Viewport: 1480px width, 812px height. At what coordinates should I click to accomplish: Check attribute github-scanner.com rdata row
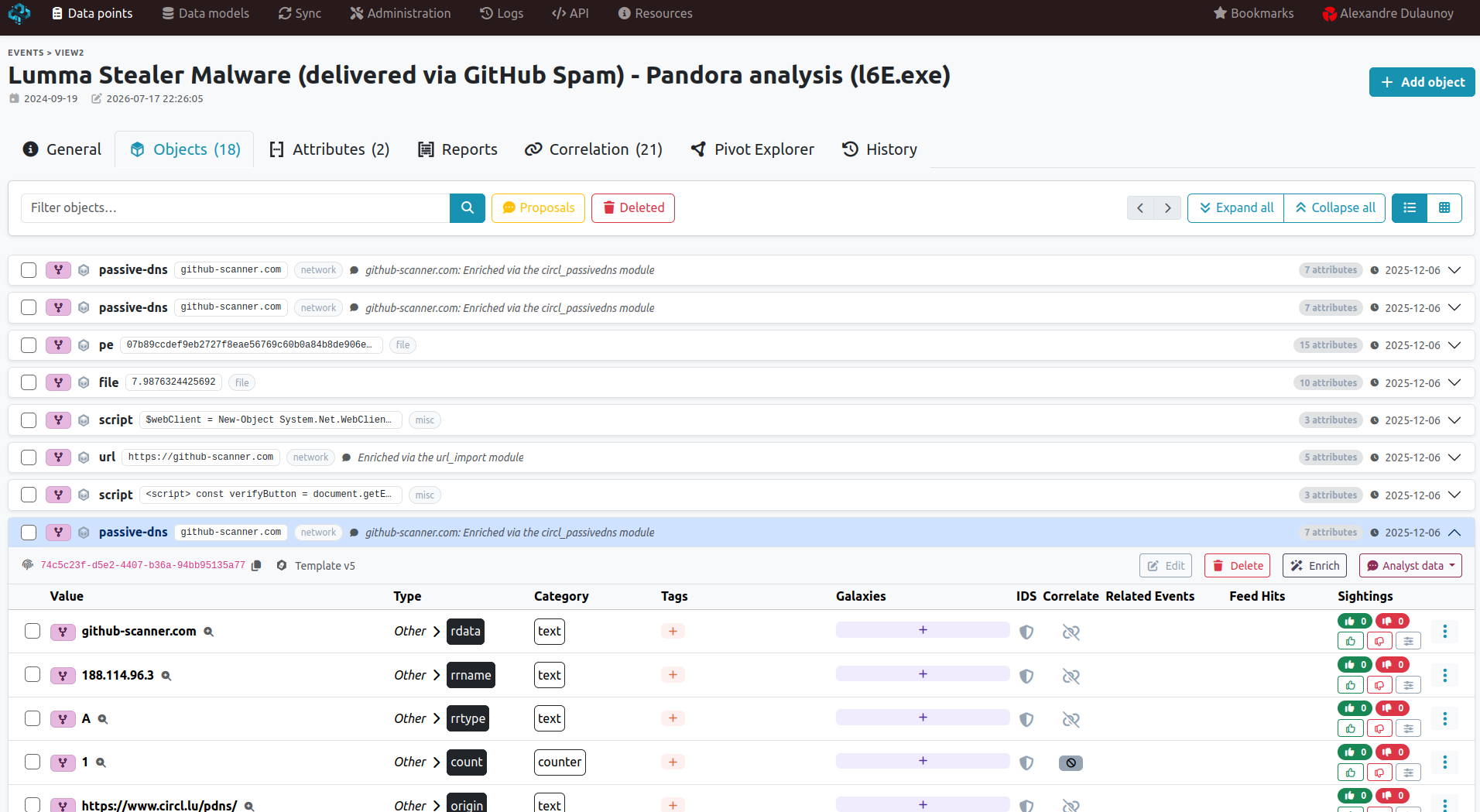33,631
